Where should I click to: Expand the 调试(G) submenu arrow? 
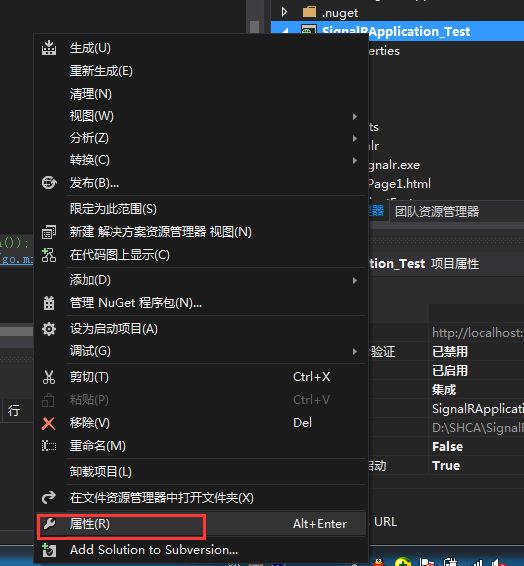(355, 351)
